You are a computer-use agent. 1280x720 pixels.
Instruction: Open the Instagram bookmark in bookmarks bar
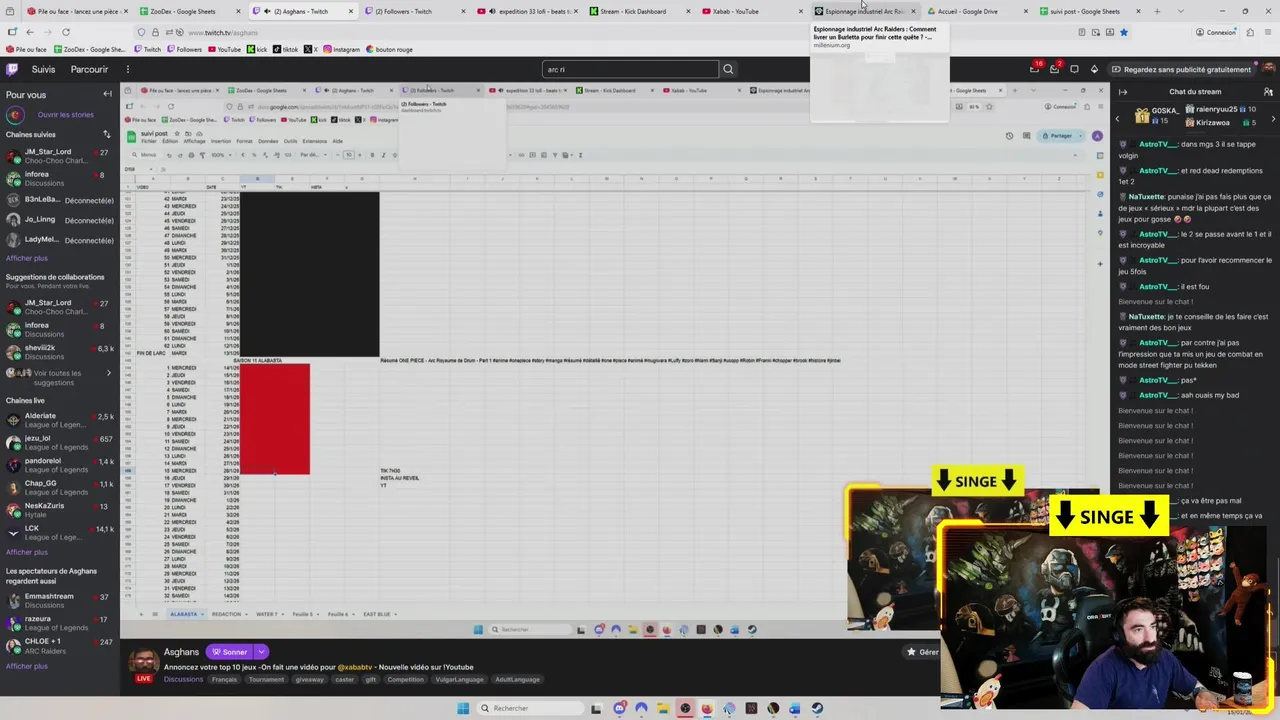point(341,49)
